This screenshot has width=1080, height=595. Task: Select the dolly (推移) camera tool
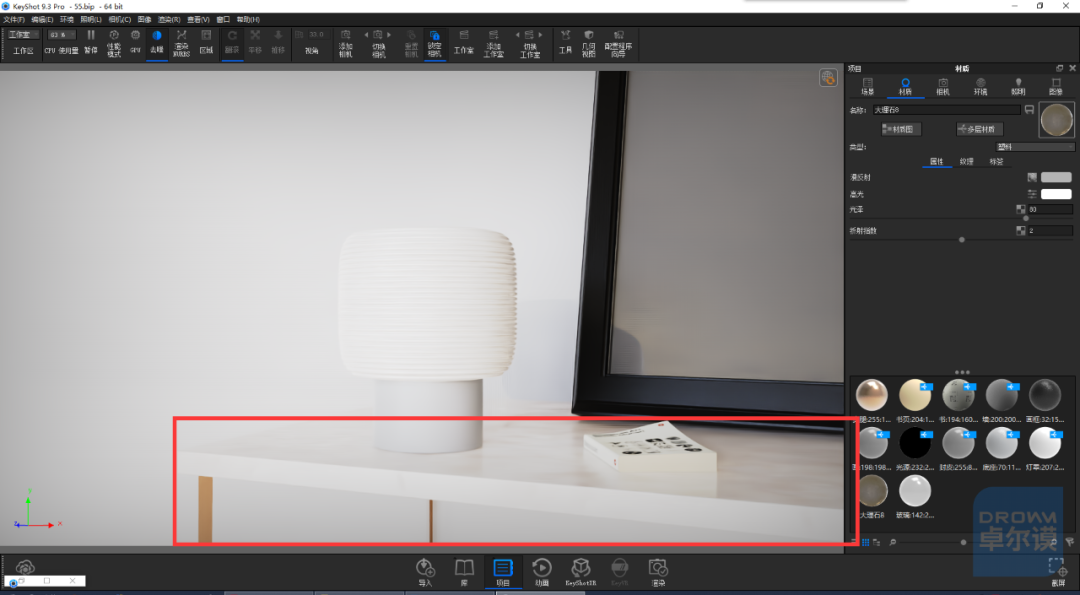278,42
